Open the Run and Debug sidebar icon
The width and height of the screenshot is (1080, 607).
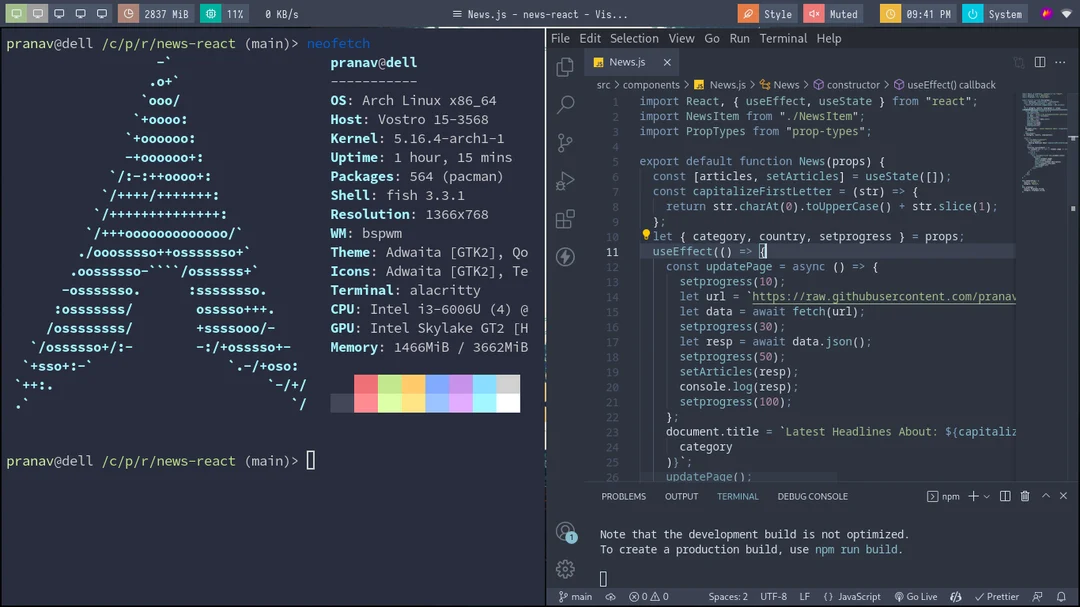point(564,180)
